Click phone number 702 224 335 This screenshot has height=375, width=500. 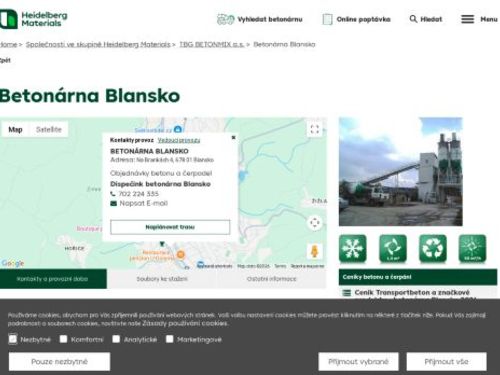tap(139, 194)
